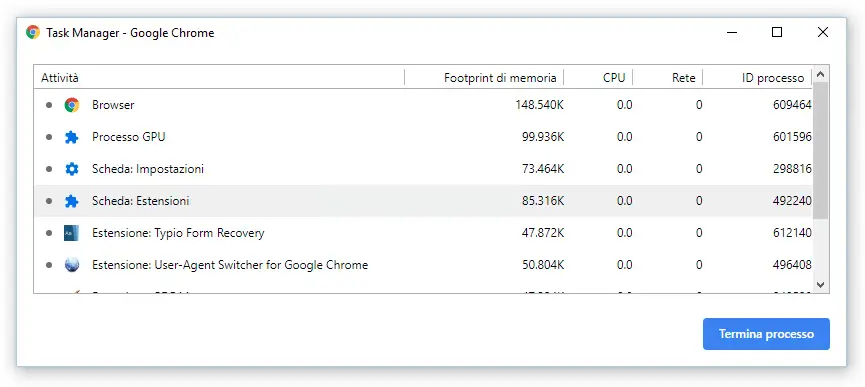Click the Chrome logo in title bar
The height and width of the screenshot is (387, 865).
(x=33, y=33)
